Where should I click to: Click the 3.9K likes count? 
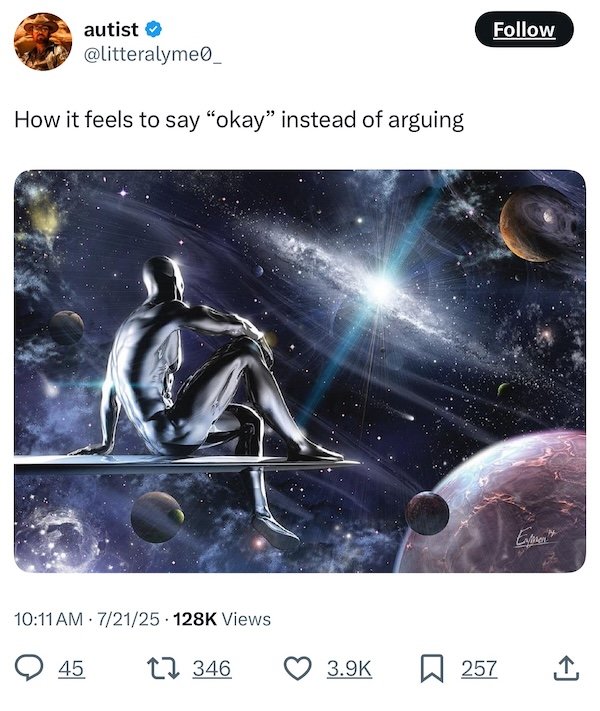[350, 668]
